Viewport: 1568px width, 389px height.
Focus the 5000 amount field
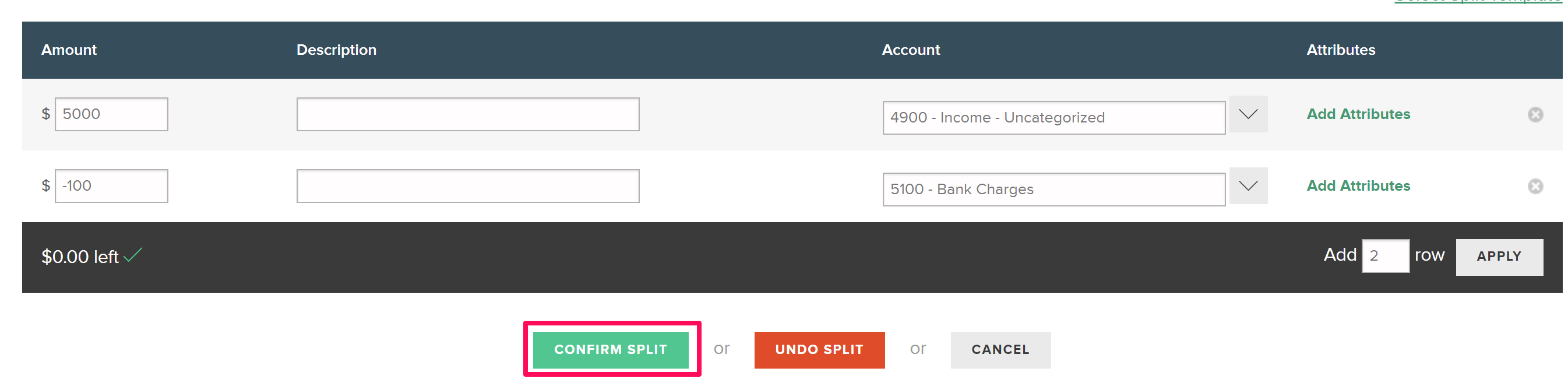tap(111, 114)
